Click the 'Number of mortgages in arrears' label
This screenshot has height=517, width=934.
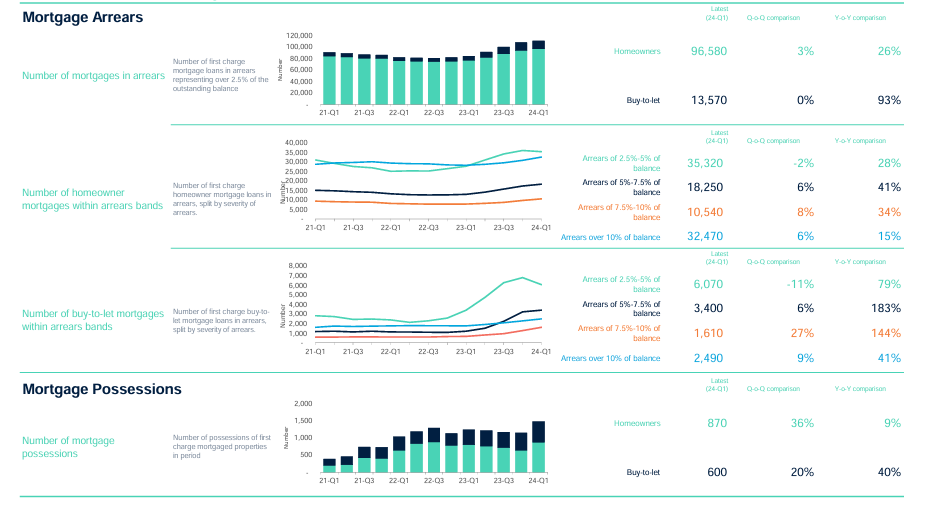[x=94, y=76]
